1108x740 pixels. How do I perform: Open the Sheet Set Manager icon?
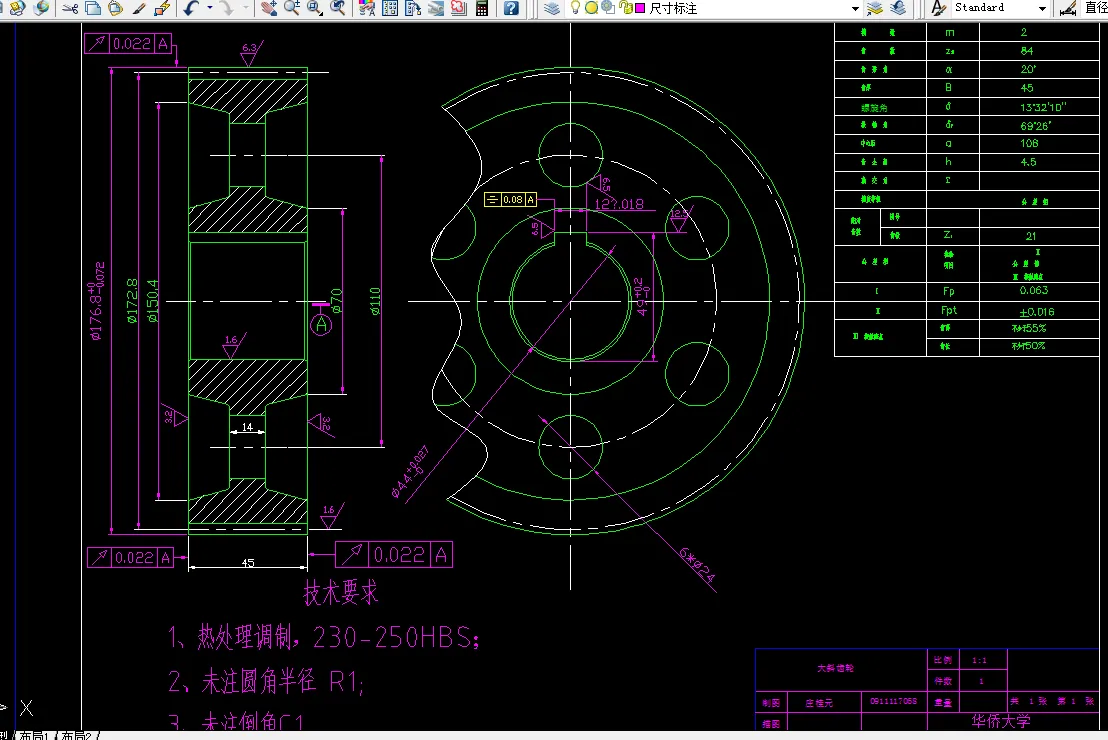click(x=436, y=8)
